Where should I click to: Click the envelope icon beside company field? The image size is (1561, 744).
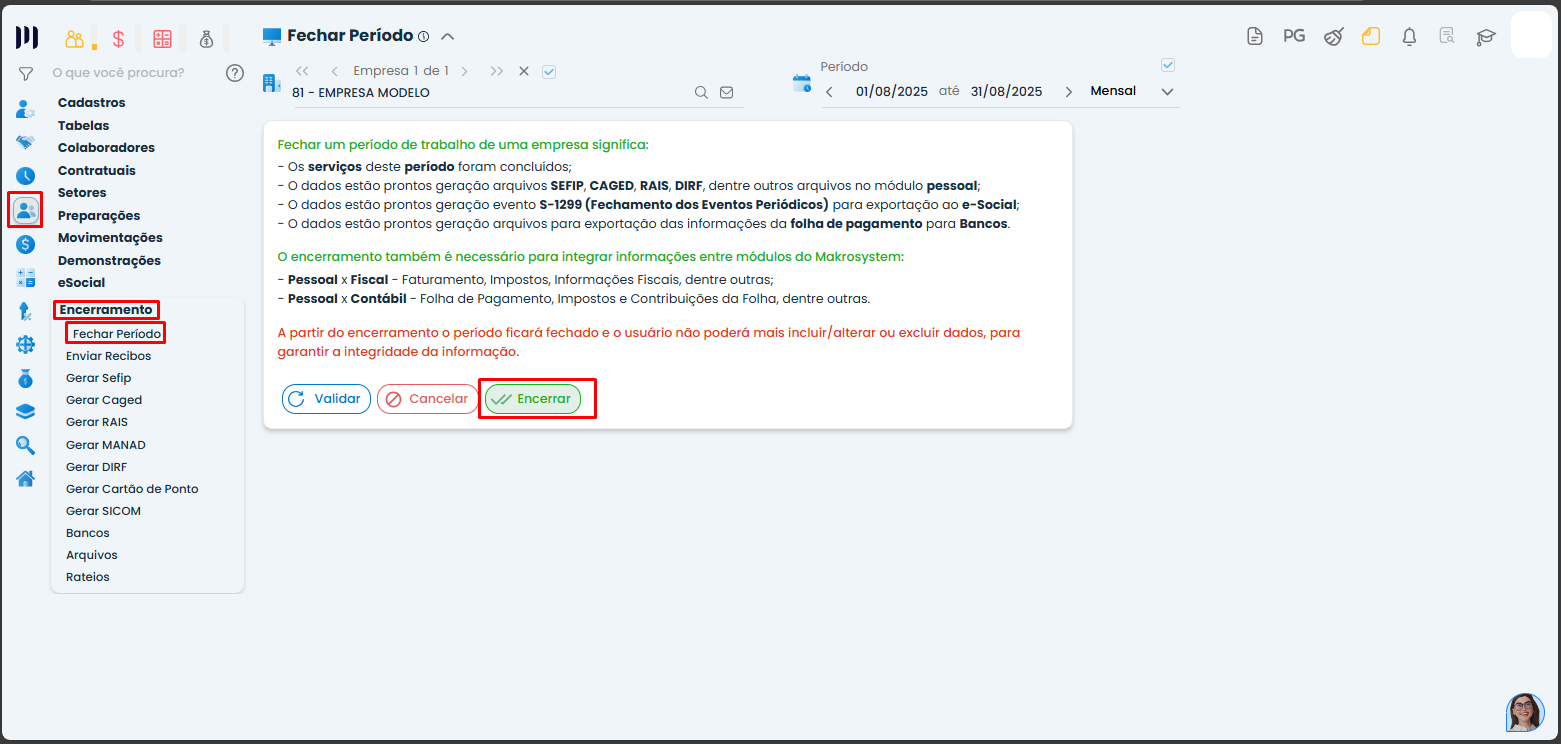pyautogui.click(x=727, y=92)
